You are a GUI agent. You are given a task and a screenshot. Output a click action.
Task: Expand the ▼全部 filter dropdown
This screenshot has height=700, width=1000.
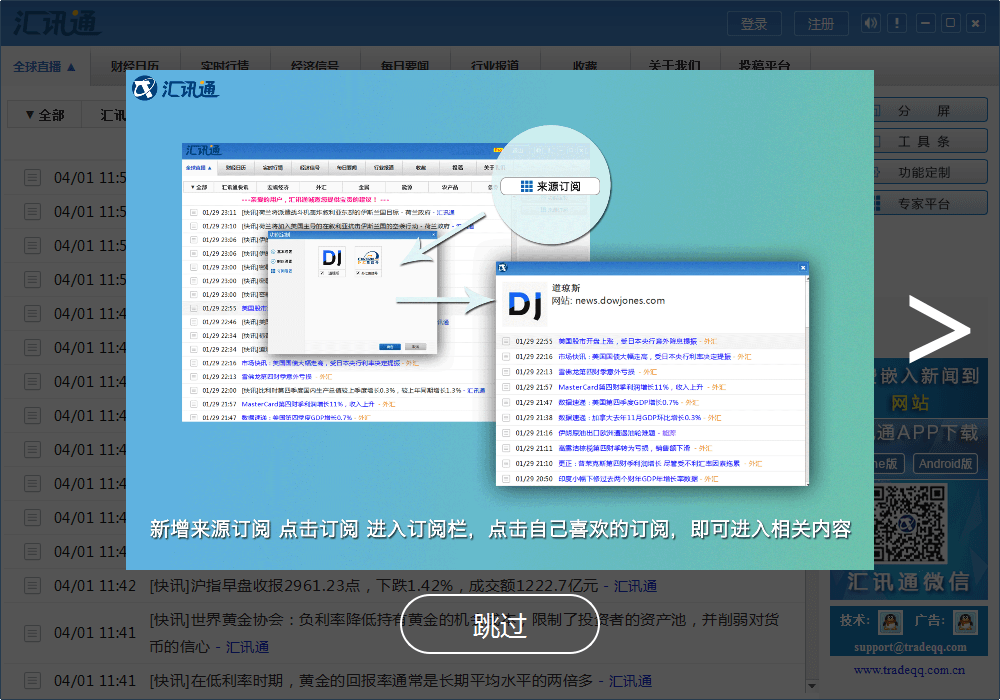(x=45, y=115)
